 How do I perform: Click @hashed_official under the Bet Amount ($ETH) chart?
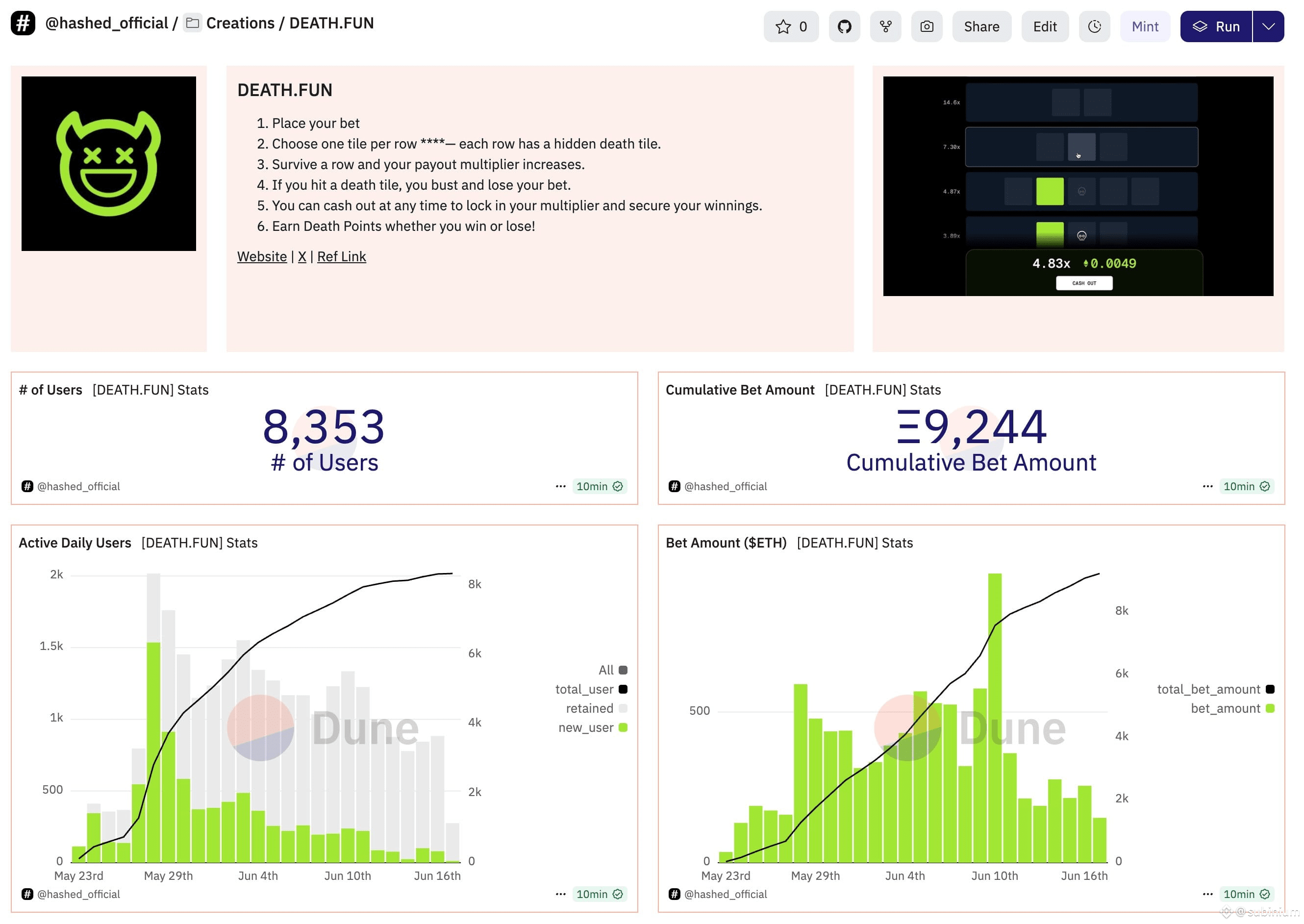(x=726, y=894)
